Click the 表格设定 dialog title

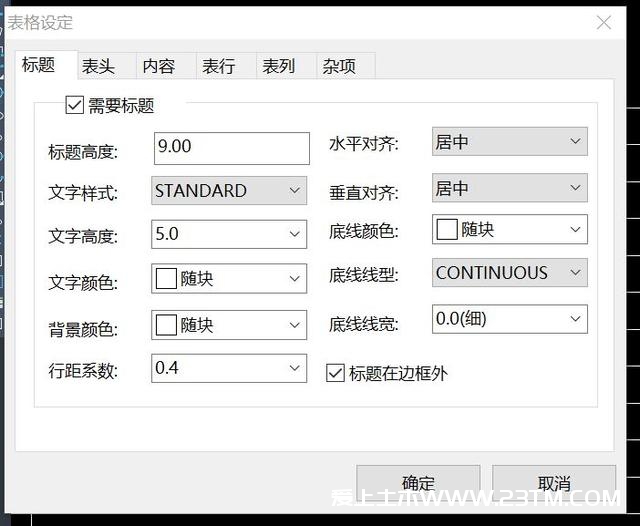click(x=40, y=22)
